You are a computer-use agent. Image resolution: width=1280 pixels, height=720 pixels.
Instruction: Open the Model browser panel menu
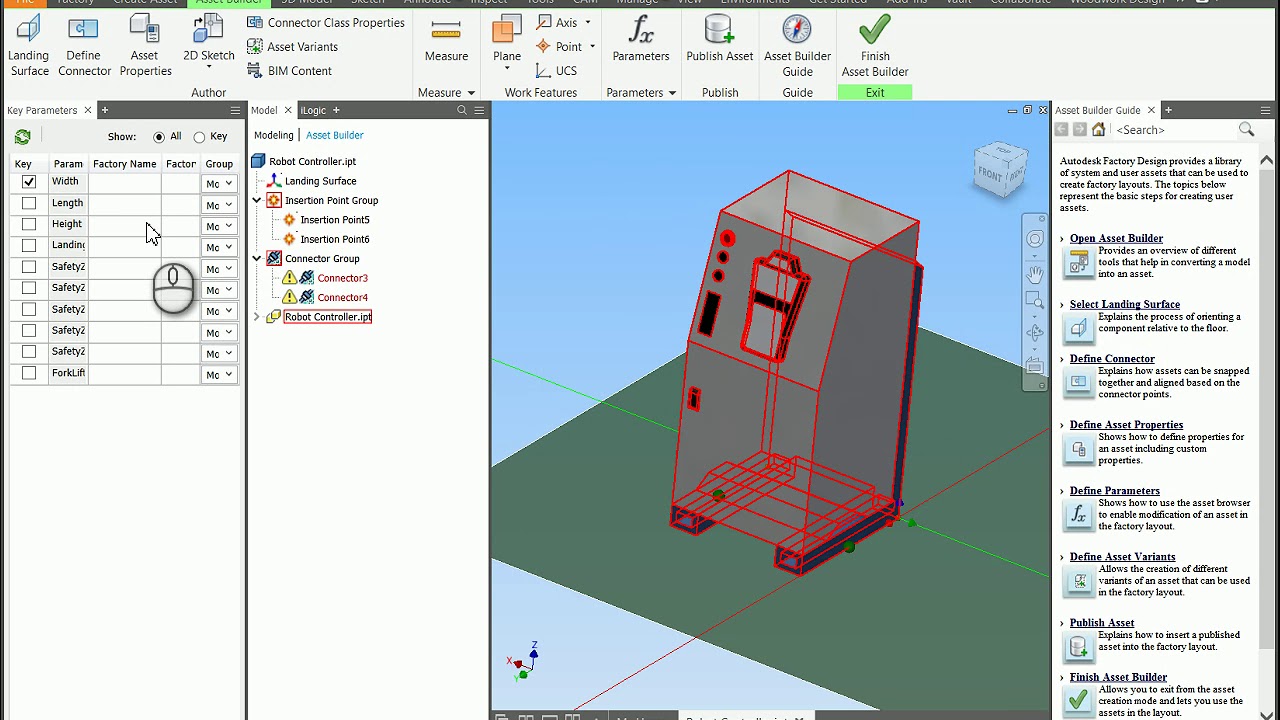click(479, 110)
